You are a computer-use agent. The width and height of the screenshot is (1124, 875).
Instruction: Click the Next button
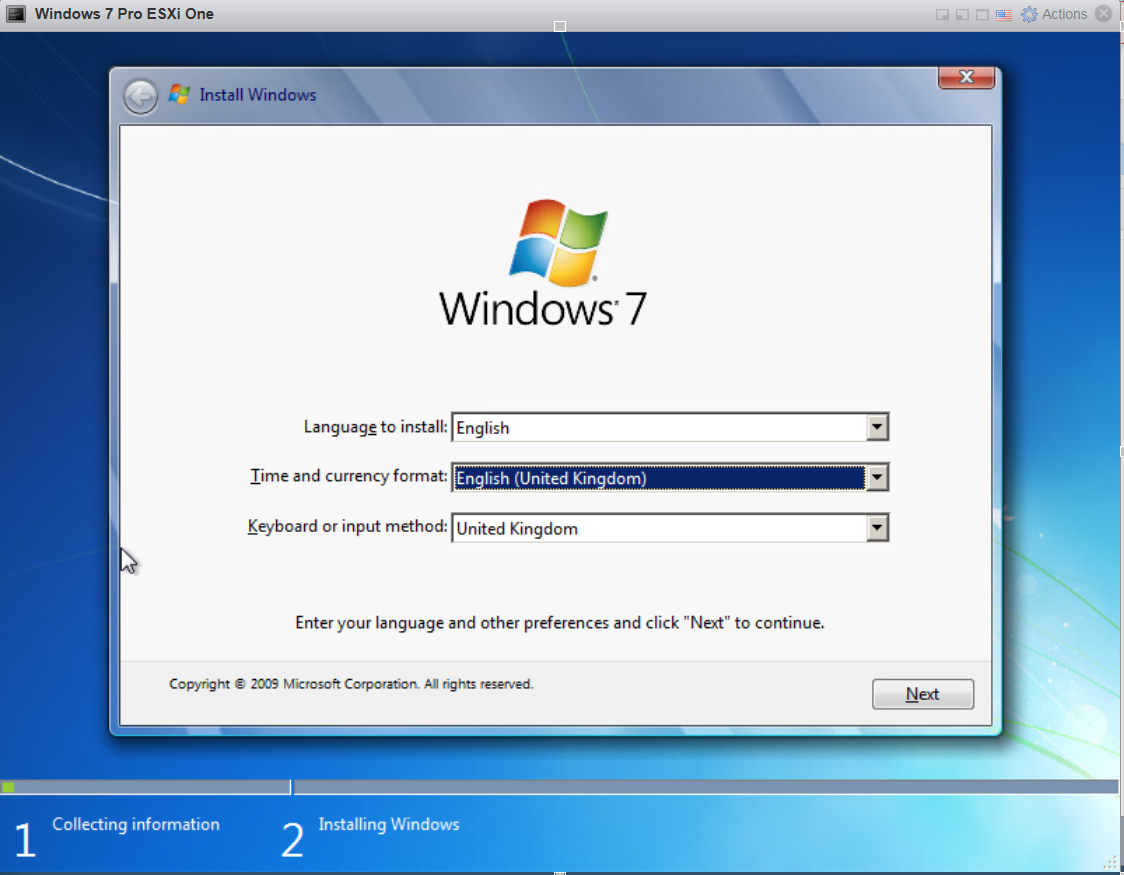921,693
